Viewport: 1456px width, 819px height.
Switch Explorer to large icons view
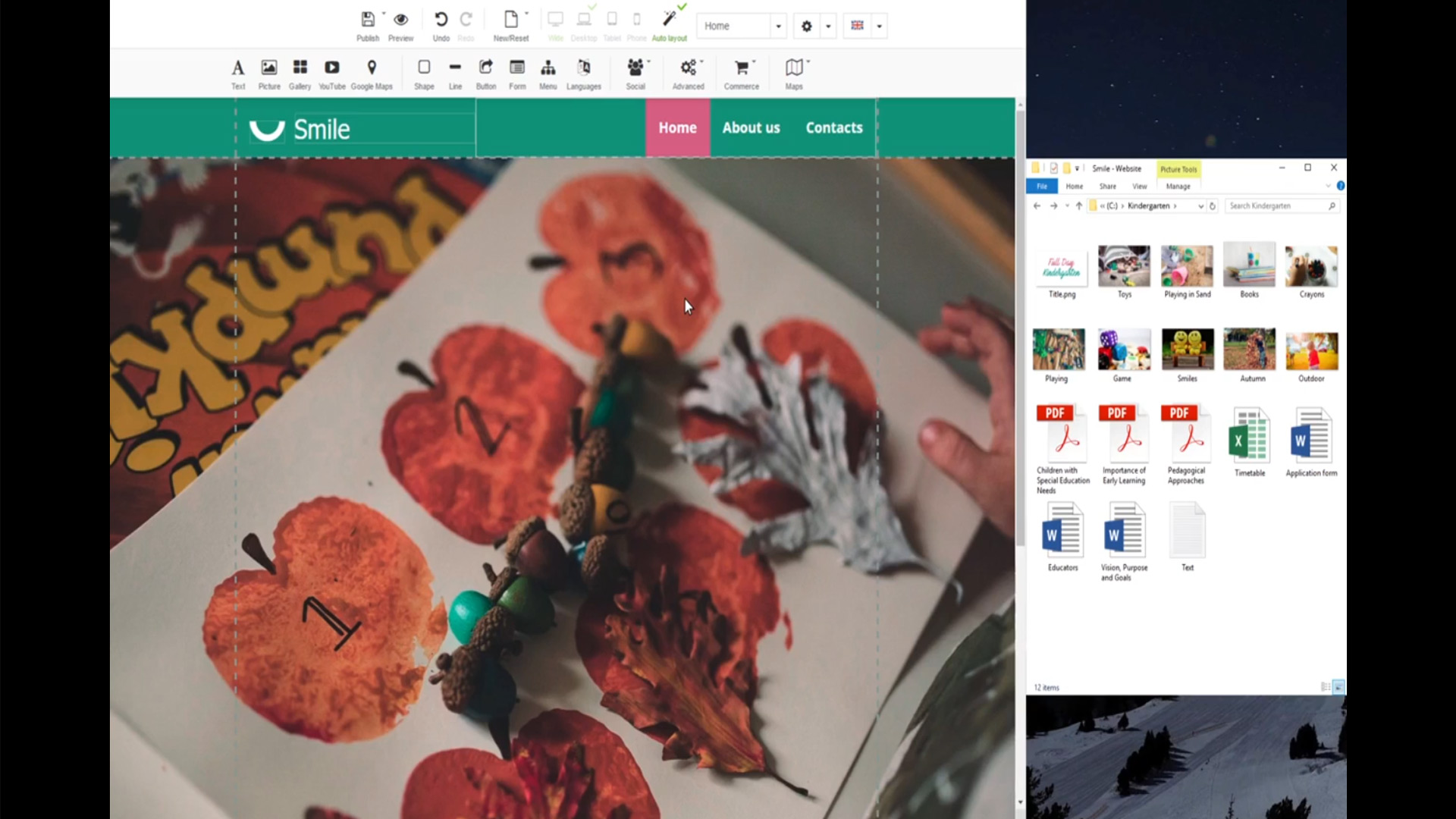[1338, 687]
